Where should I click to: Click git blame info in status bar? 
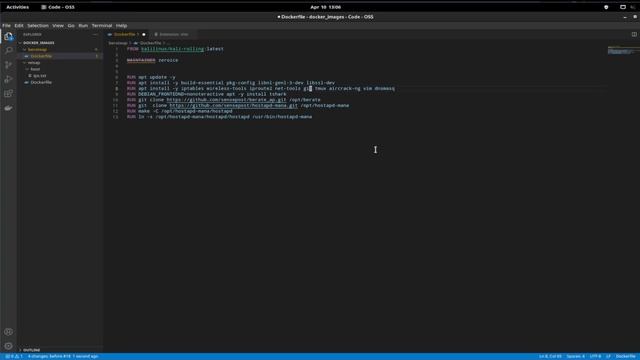[x=63, y=356]
